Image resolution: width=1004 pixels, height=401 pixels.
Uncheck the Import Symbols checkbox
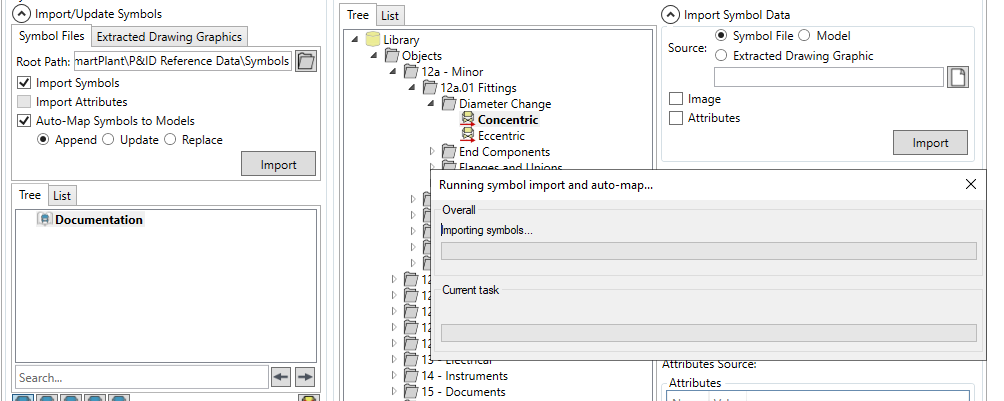point(25,83)
